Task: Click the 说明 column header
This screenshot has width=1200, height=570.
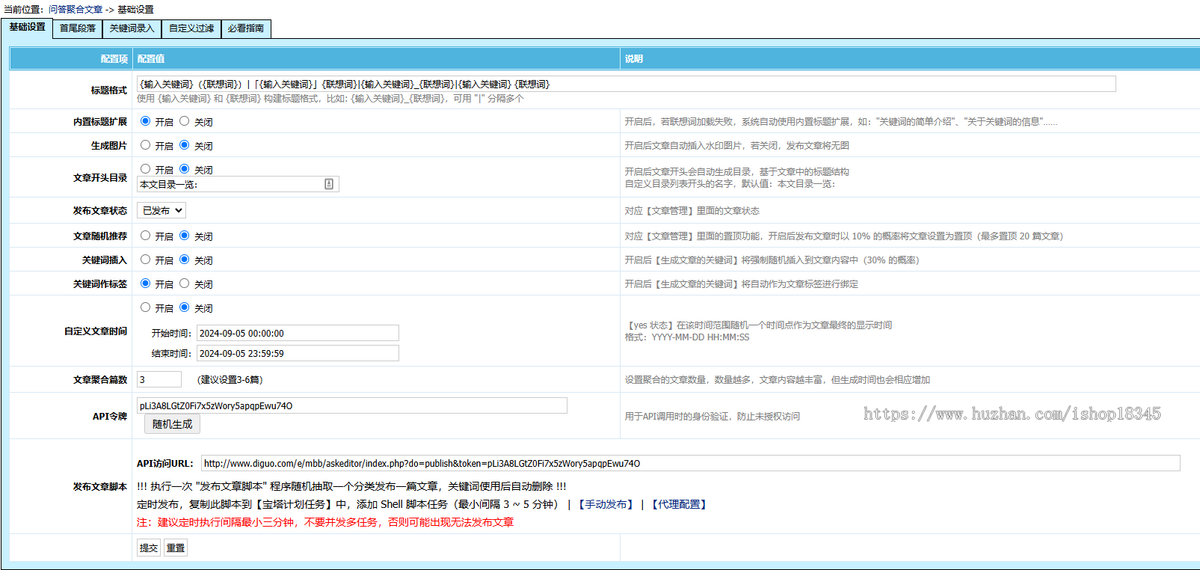Action: pos(634,58)
